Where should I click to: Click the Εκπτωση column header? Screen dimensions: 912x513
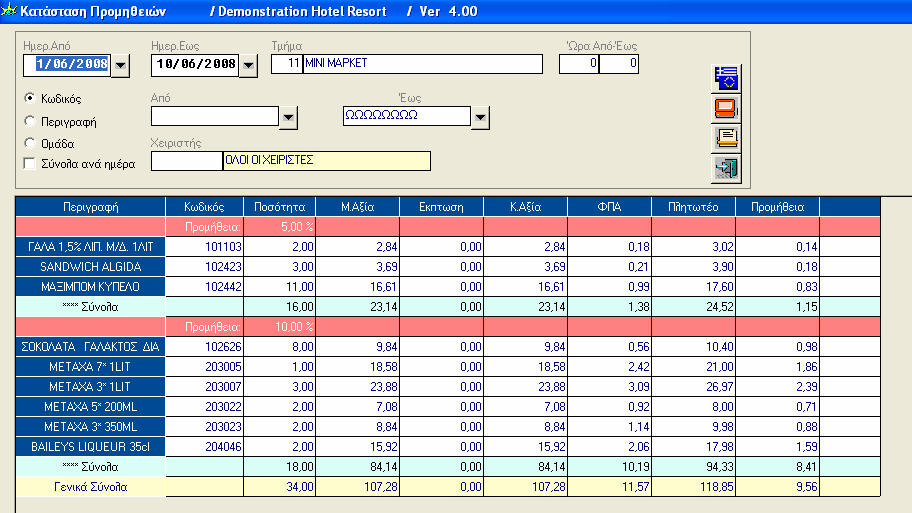coord(441,207)
